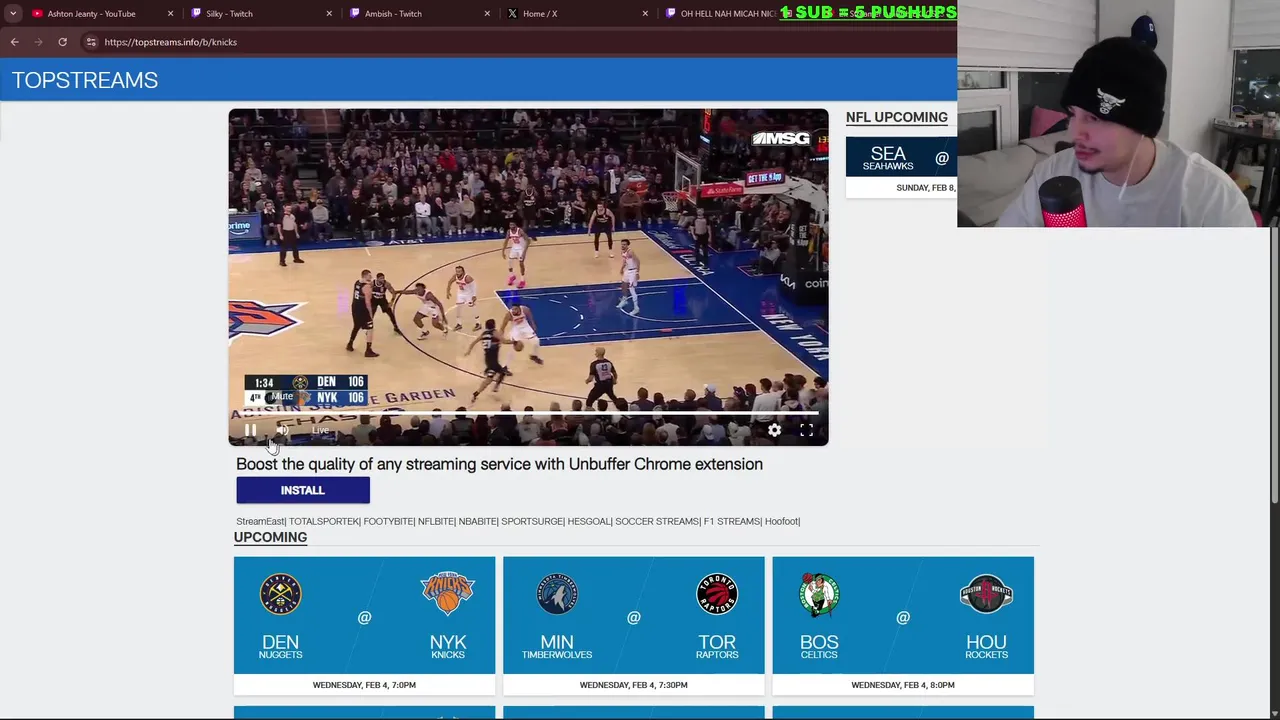Click the Denver Nuggets logo

click(280, 594)
